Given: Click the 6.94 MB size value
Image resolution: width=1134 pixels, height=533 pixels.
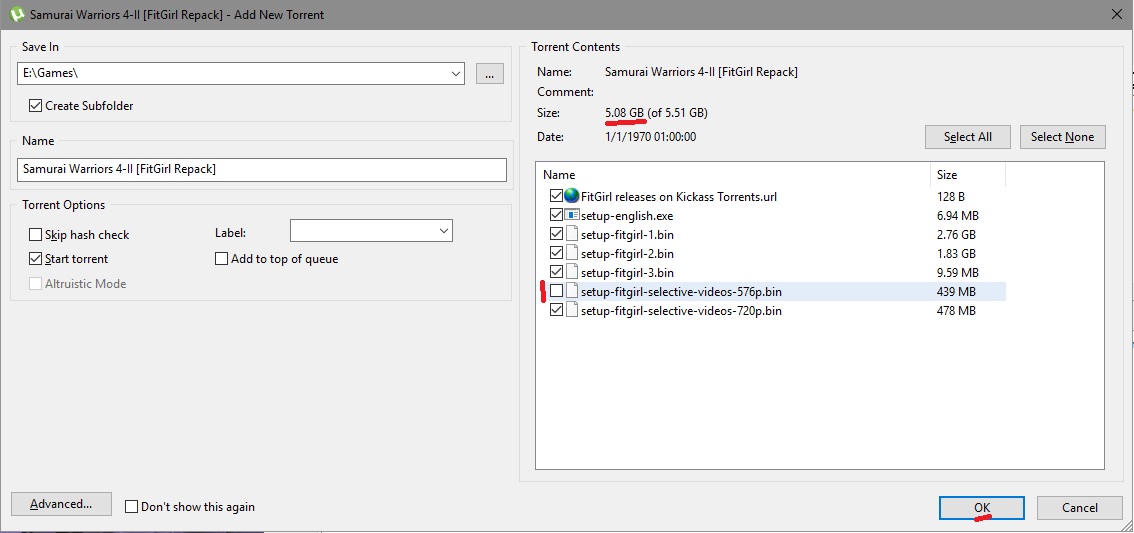Looking at the screenshot, I should click(x=958, y=216).
